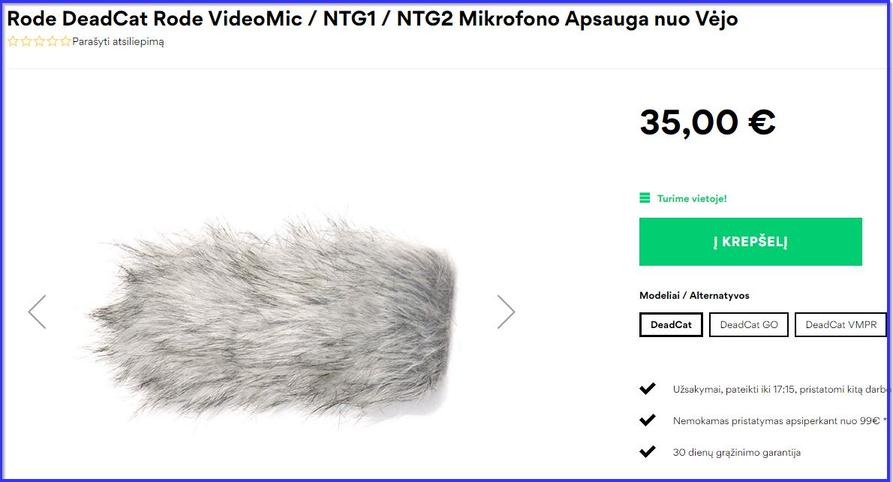Viewport: 893px width, 482px height.
Task: Open Parašyti atsiliepimą review link
Action: tap(118, 42)
